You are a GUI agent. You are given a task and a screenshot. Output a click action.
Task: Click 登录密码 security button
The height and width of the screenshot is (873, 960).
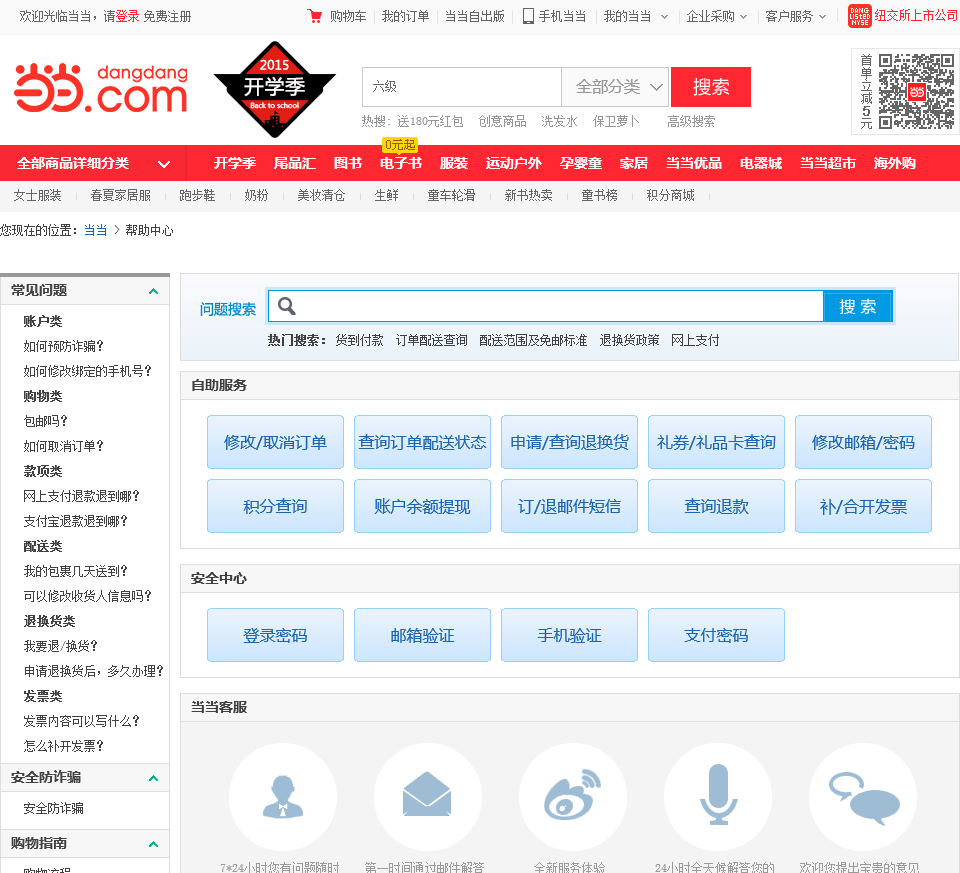click(x=276, y=635)
